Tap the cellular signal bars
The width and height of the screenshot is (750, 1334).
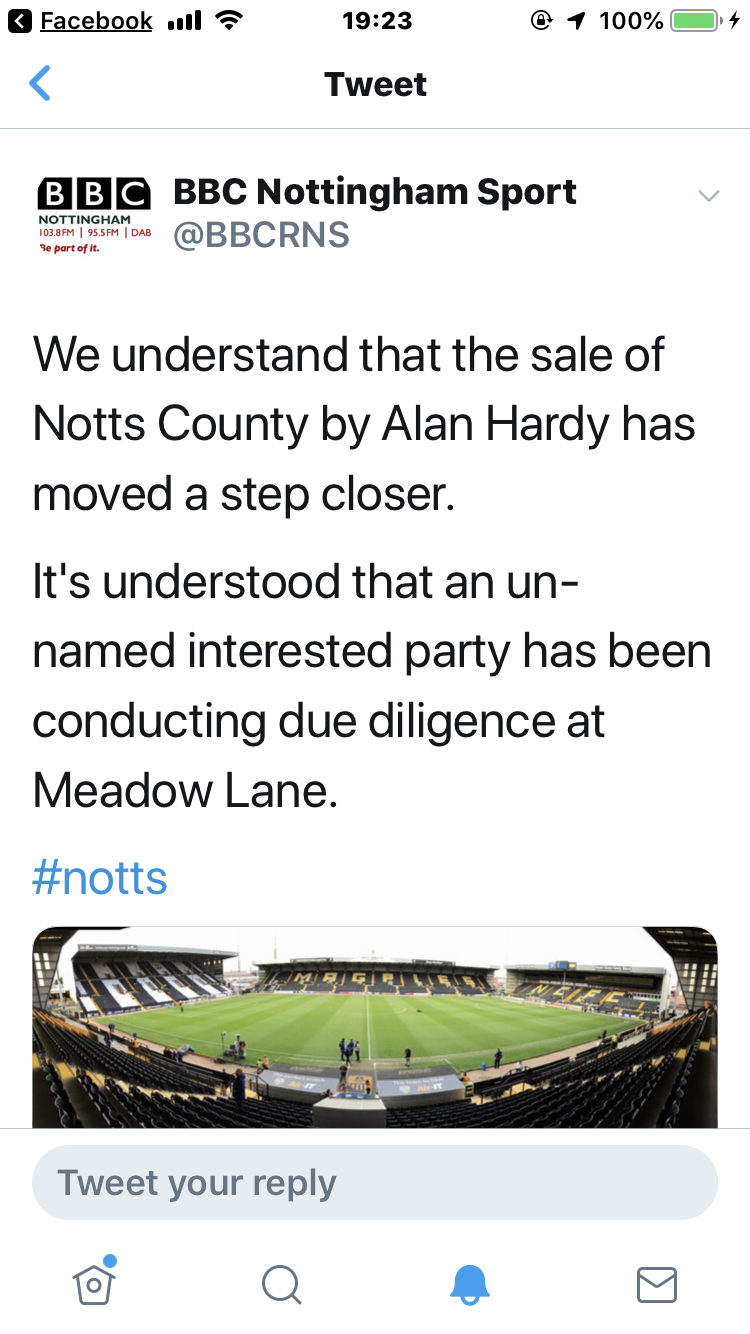click(x=184, y=21)
